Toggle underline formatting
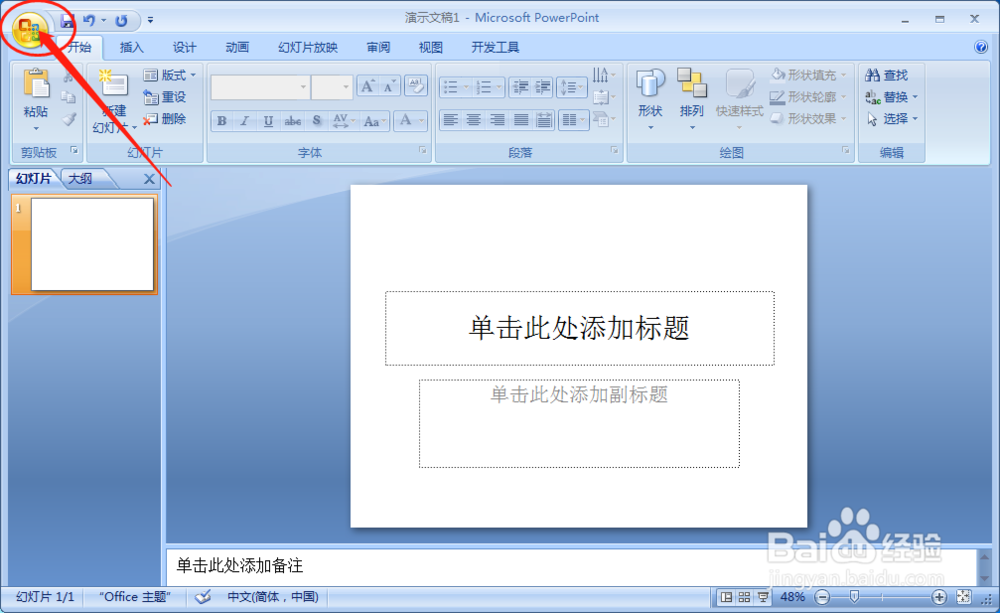The height and width of the screenshot is (613, 1000). point(268,121)
